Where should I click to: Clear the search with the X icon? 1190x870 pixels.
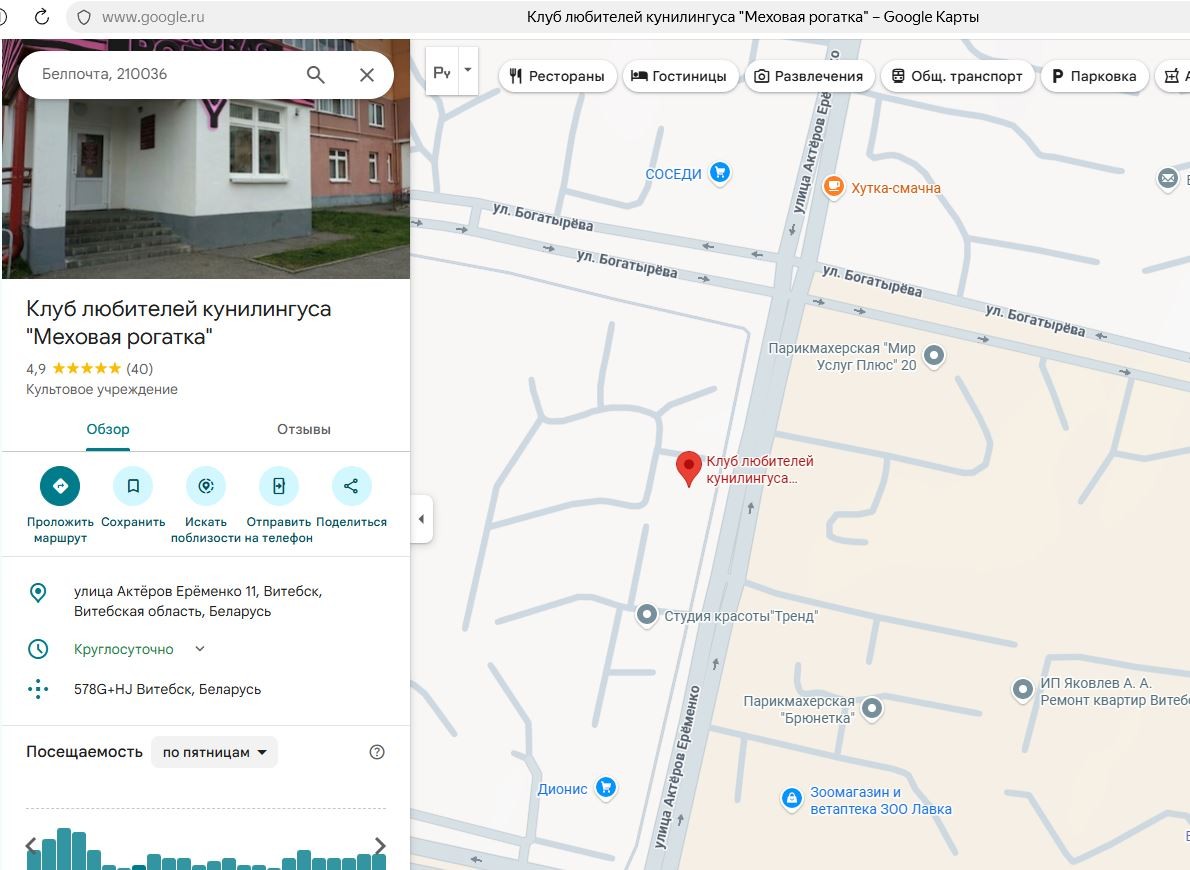pyautogui.click(x=367, y=74)
